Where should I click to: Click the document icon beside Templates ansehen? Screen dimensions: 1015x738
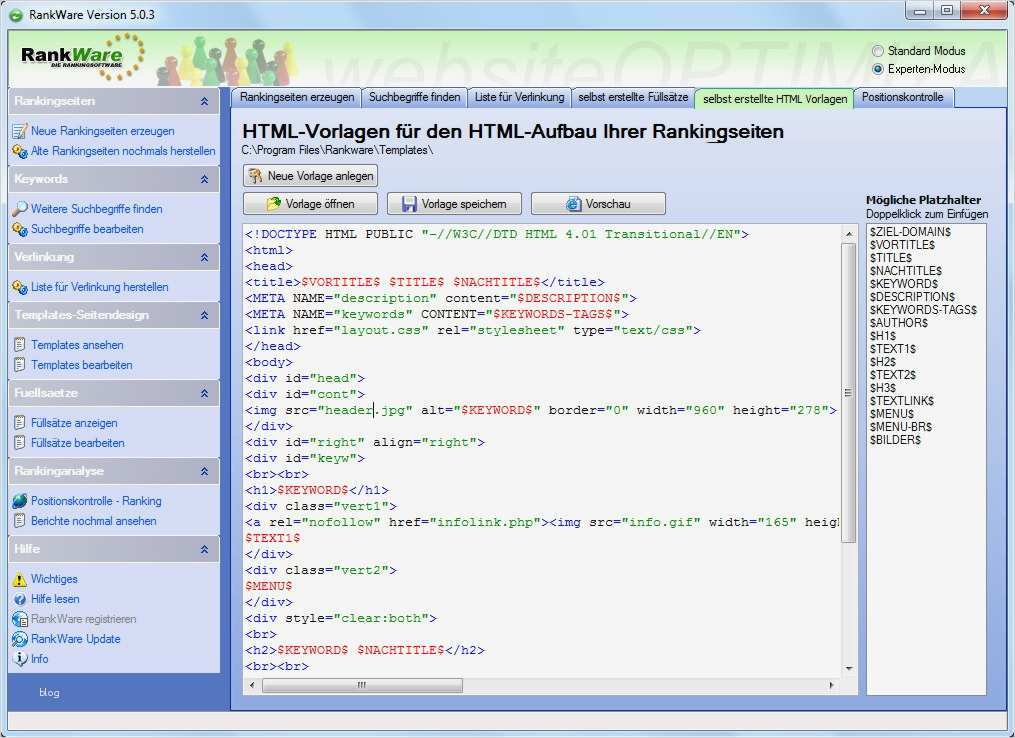click(x=19, y=345)
